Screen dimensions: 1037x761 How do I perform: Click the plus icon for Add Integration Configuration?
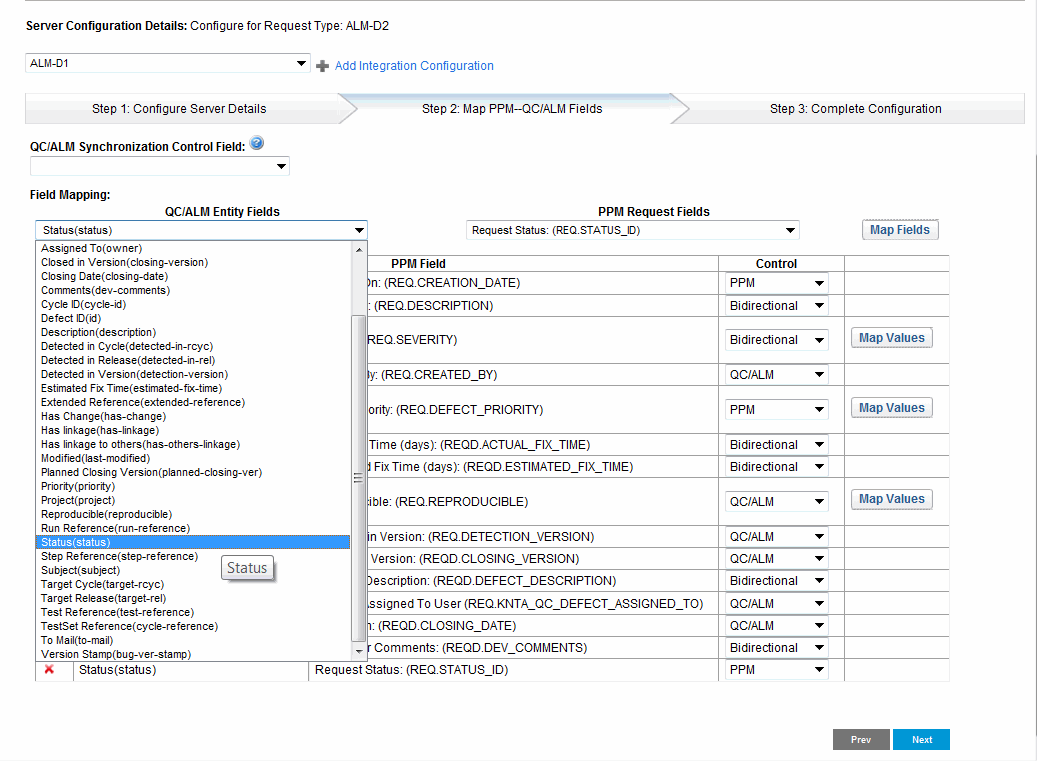[x=321, y=65]
